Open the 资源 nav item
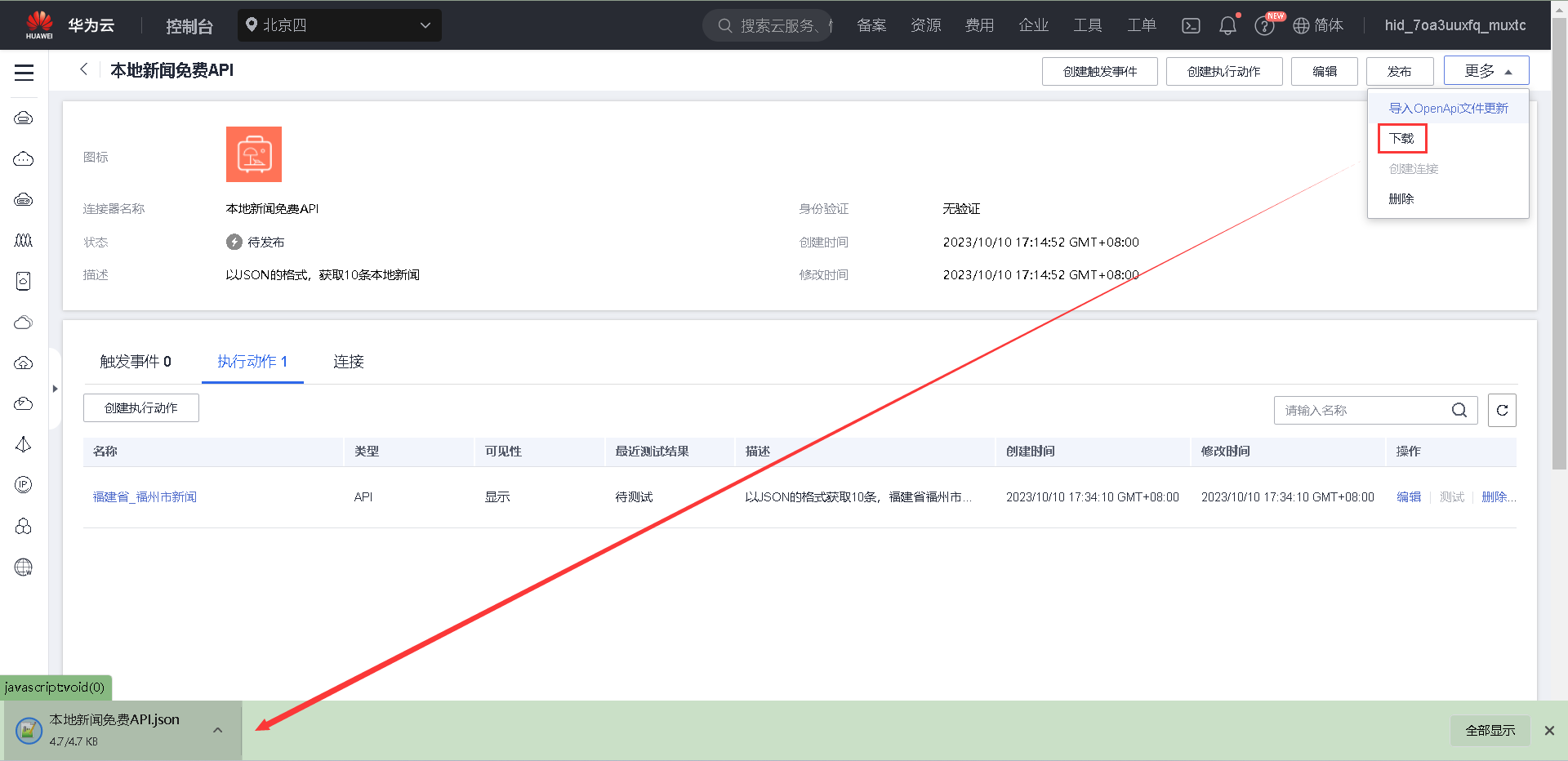Screen dimensions: 1568x761 [x=926, y=25]
